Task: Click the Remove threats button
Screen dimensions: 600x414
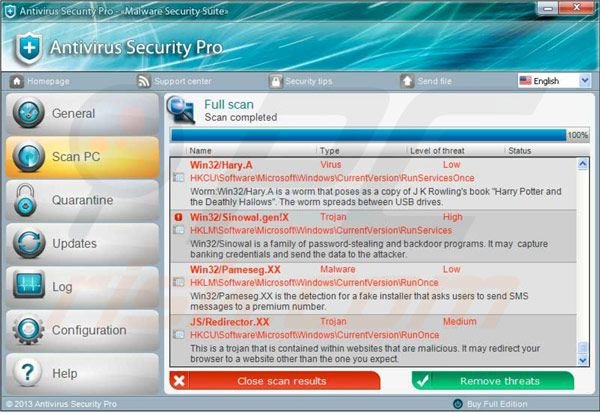Action: (x=493, y=381)
